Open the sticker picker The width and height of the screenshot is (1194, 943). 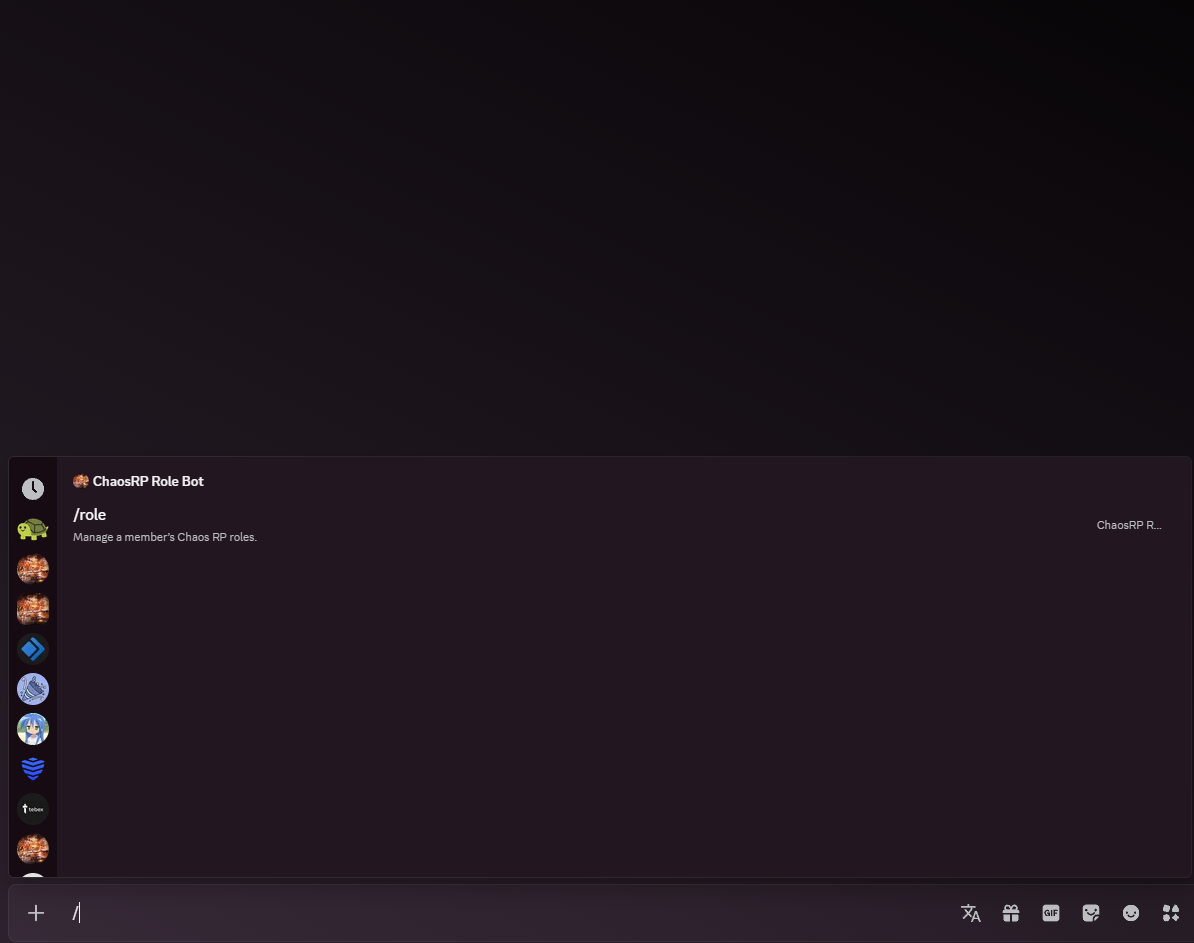click(x=1090, y=913)
